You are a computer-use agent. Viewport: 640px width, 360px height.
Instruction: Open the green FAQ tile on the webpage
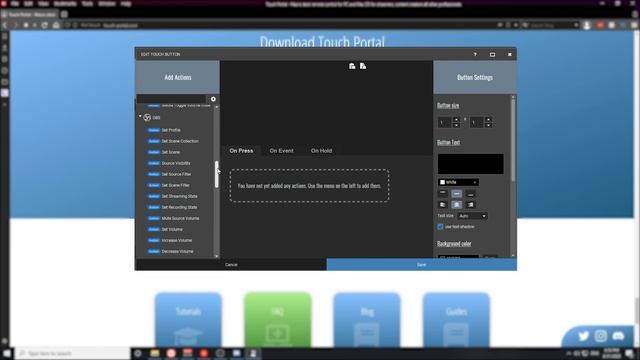click(278, 320)
